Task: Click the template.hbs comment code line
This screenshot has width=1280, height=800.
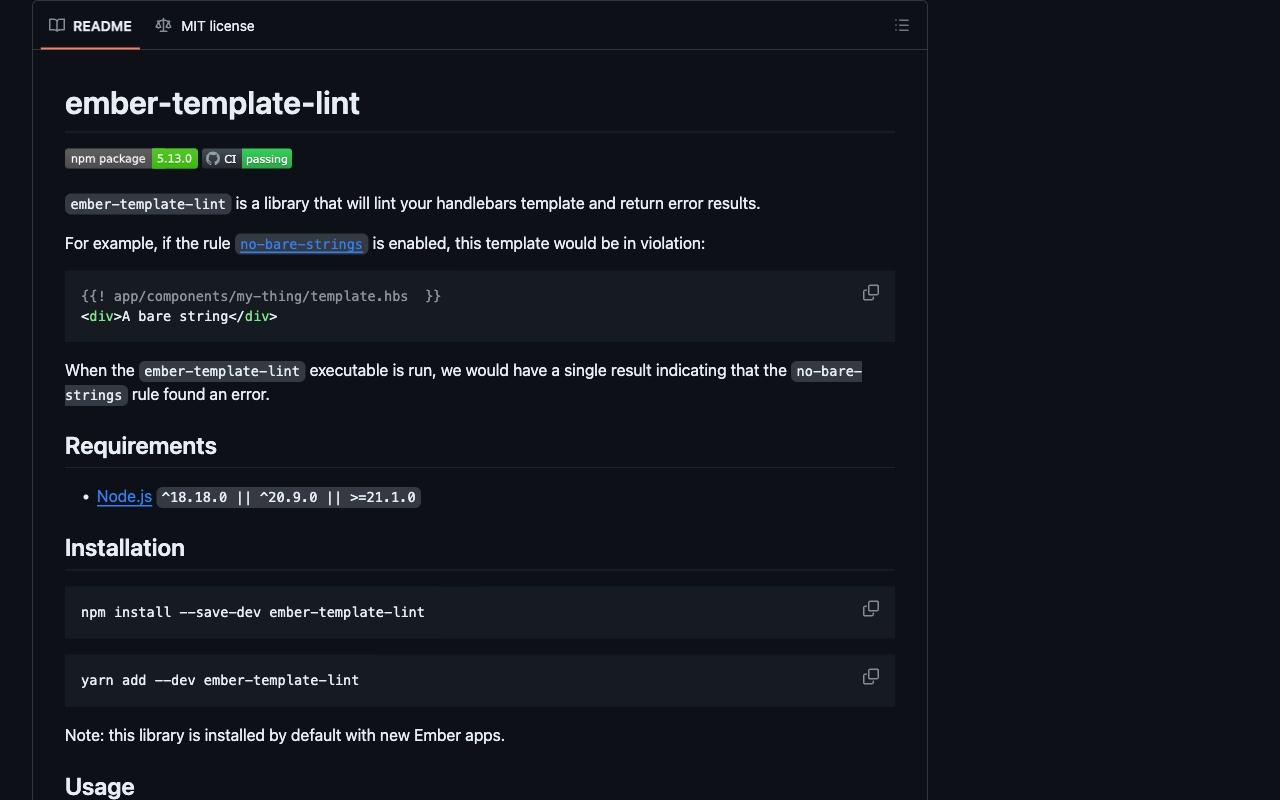Action: click(261, 296)
